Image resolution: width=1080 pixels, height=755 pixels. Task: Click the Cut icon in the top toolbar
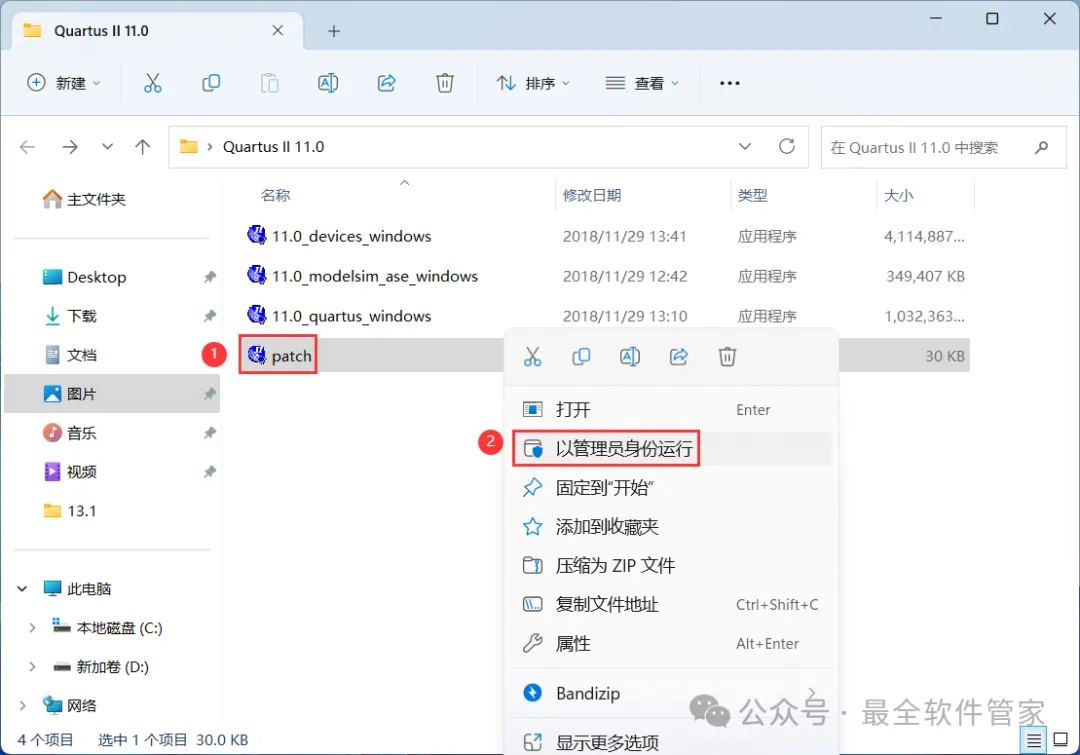(152, 83)
